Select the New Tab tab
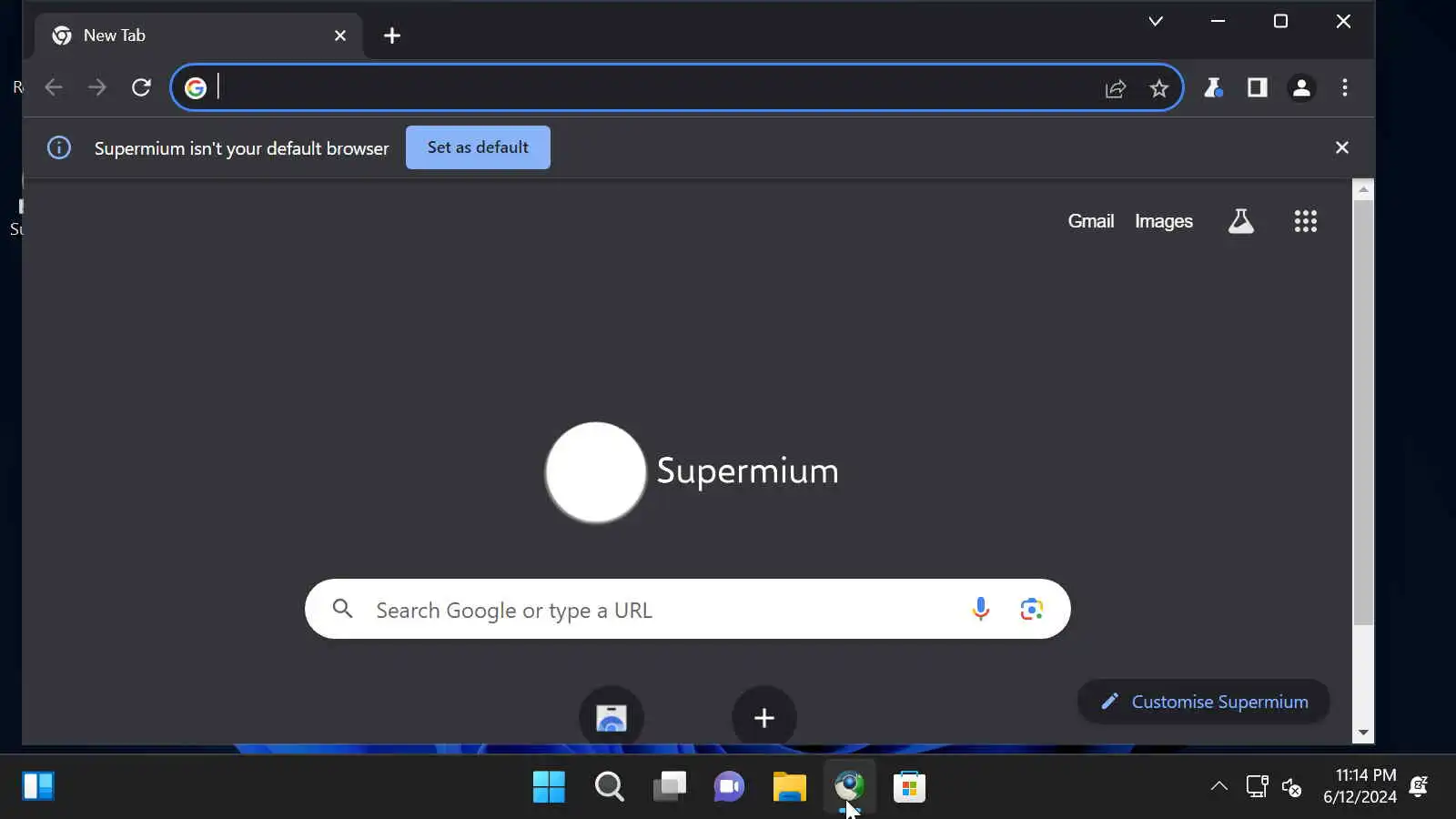1456x819 pixels. 198,35
